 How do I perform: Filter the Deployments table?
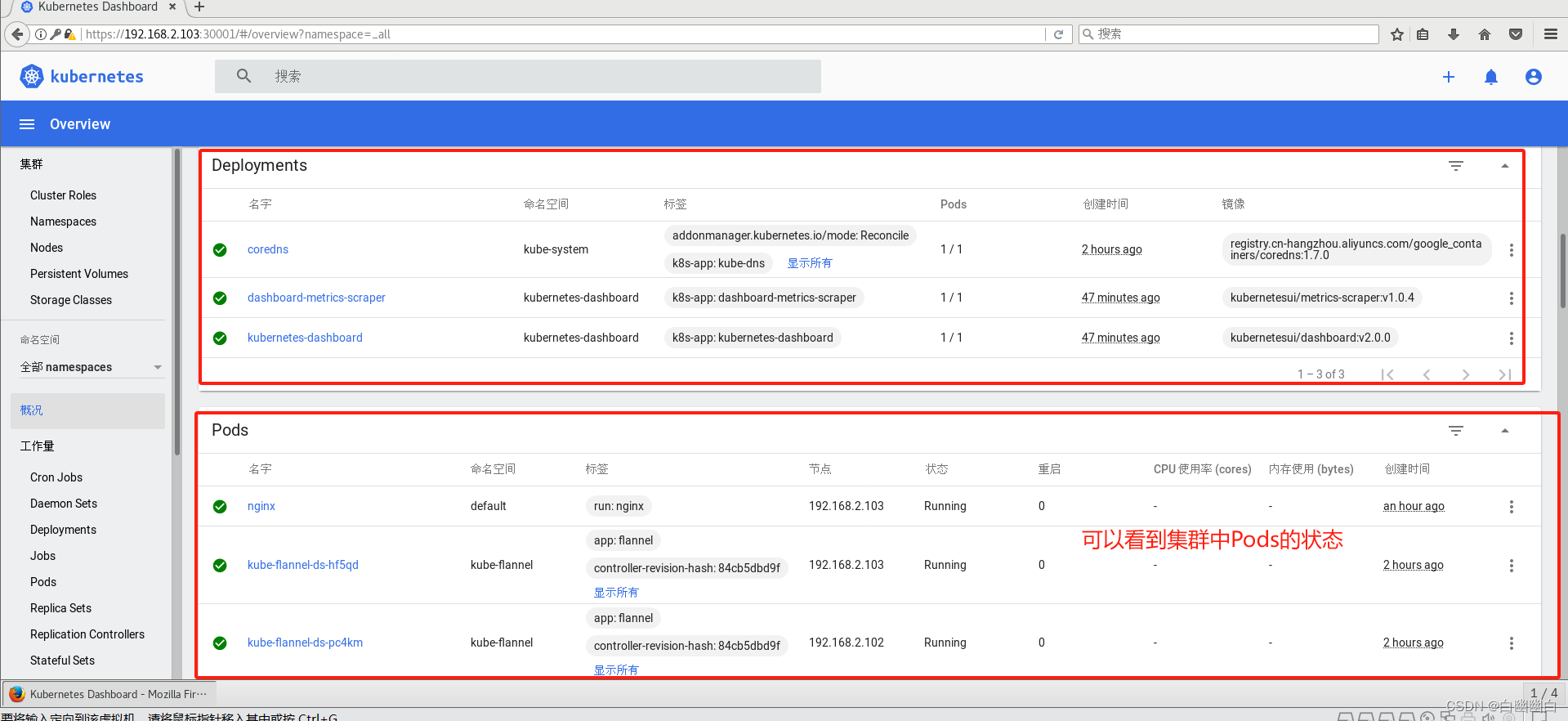[x=1456, y=166]
